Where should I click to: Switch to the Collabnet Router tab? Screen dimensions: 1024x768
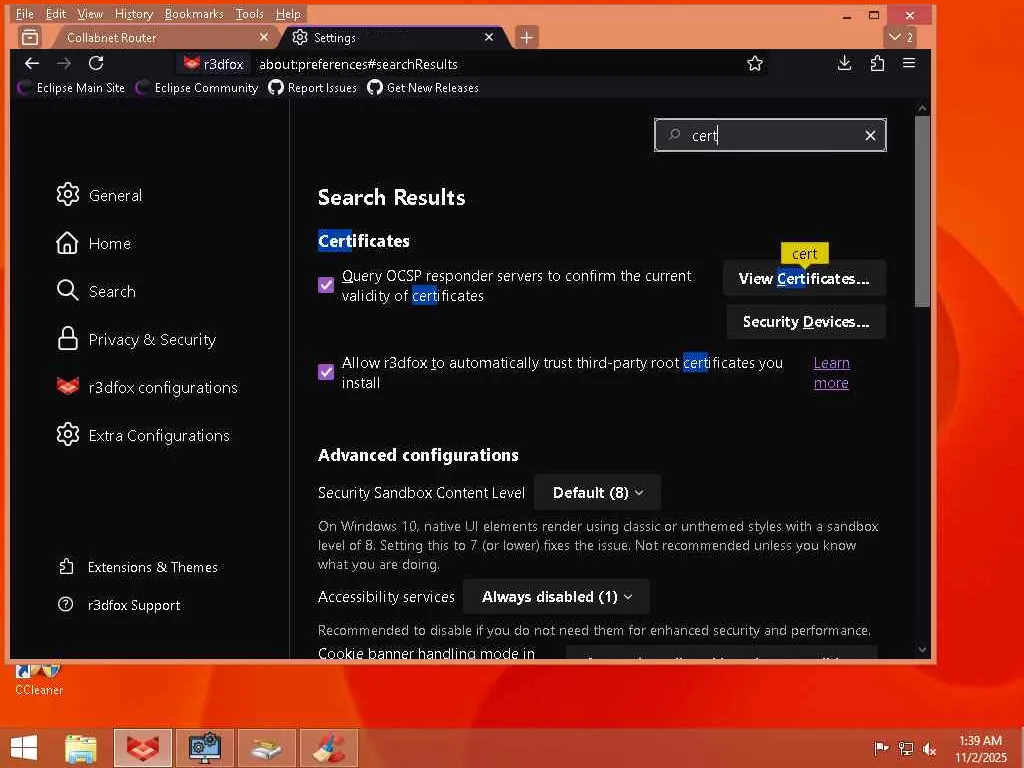point(163,37)
